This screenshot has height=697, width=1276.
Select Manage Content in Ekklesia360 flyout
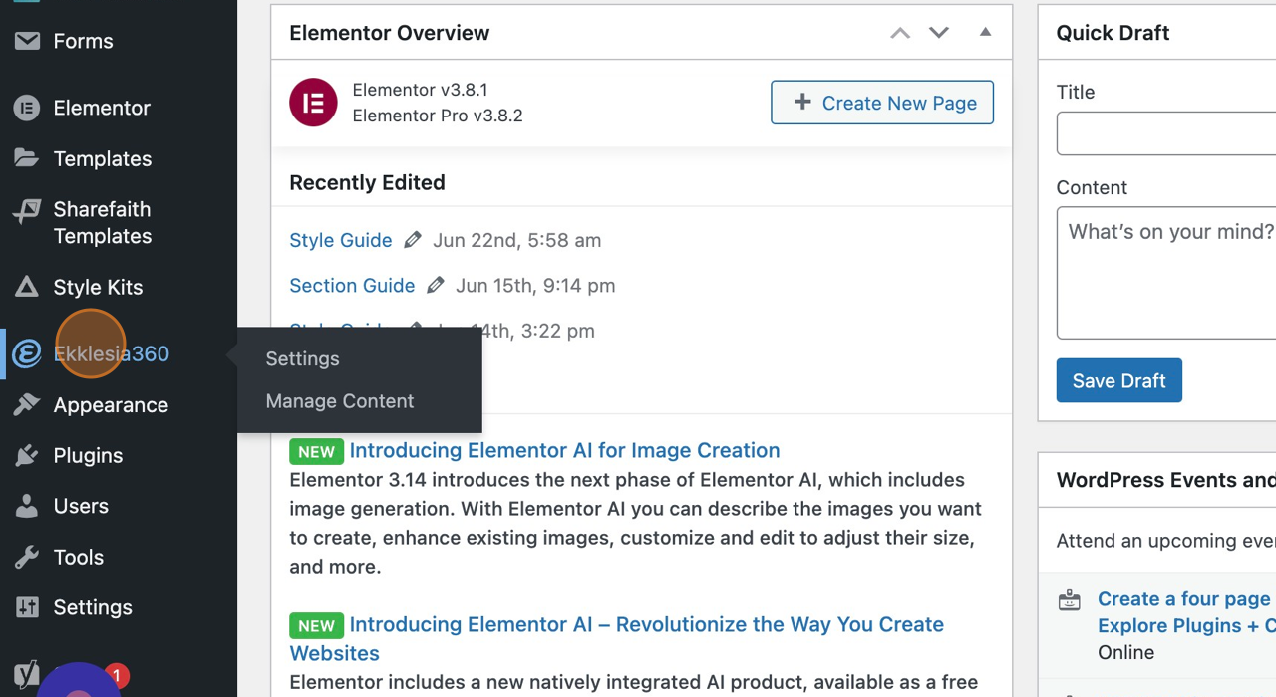point(339,400)
